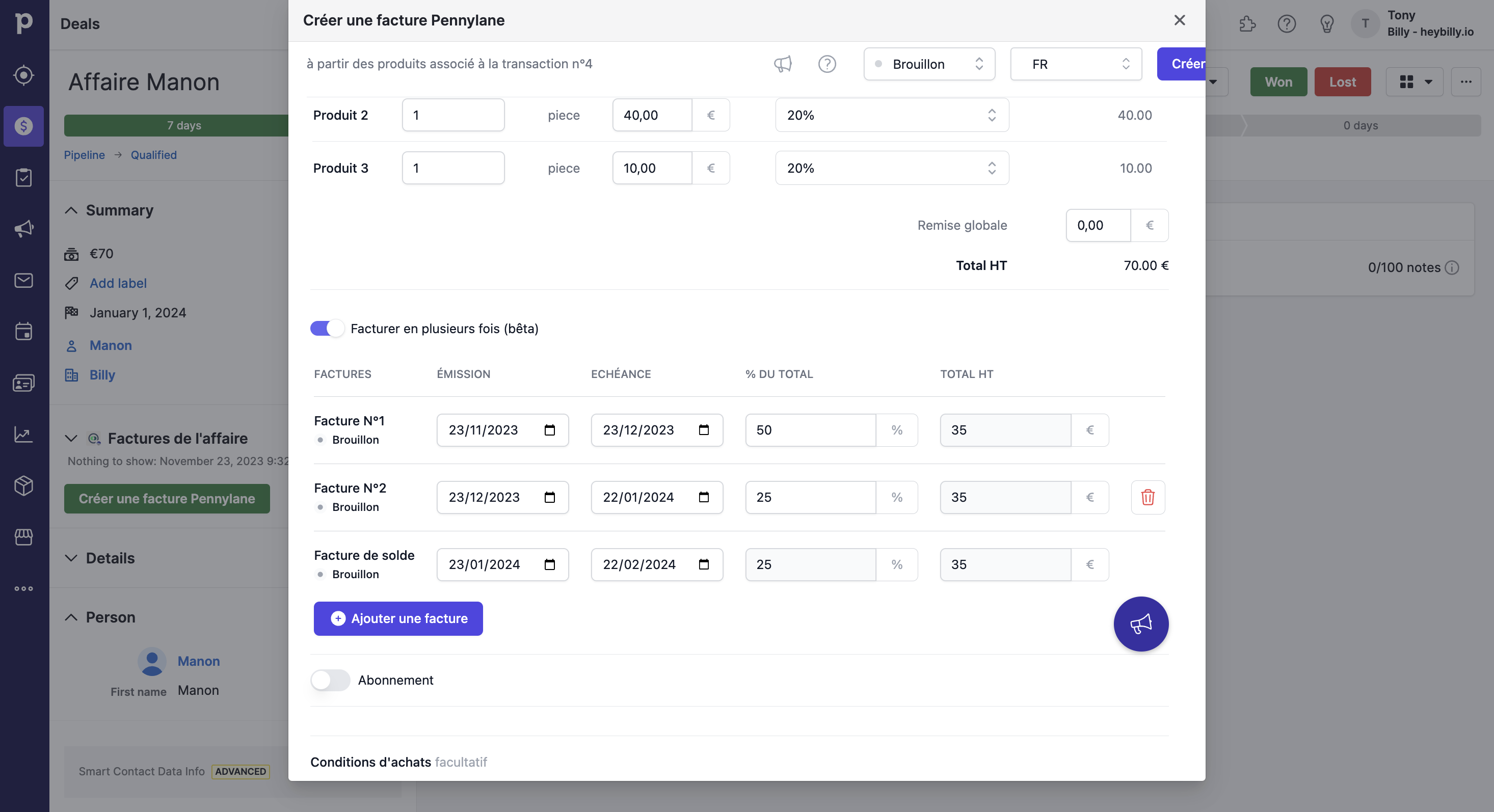Edit Facture N°1 percent field 50
Viewport: 1494px width, 812px height.
click(x=811, y=430)
